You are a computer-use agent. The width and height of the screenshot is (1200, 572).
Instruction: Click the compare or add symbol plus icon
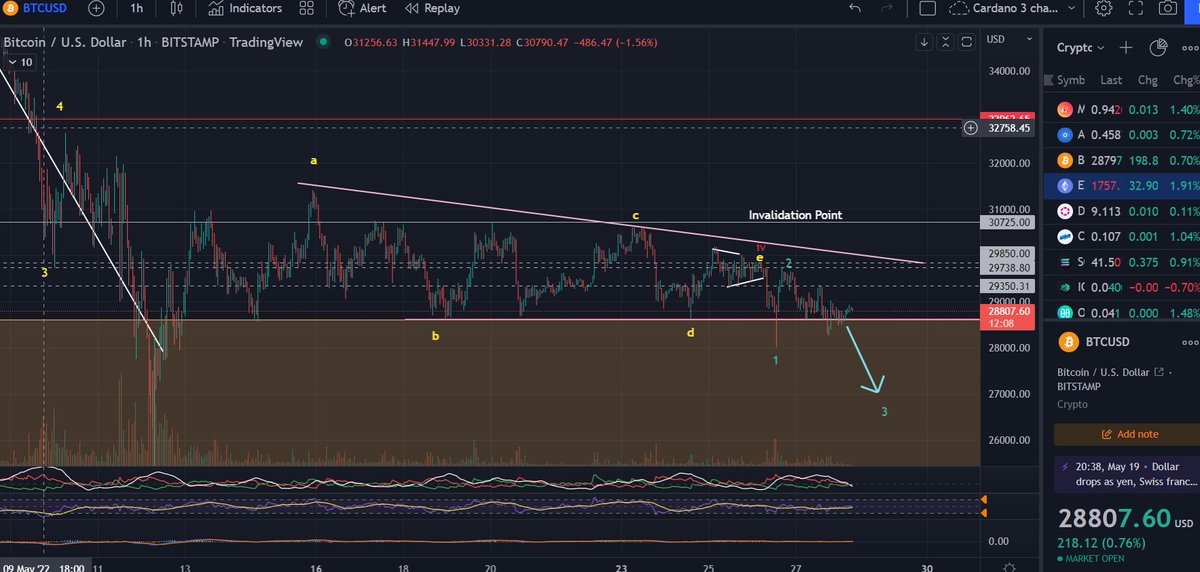[x=94, y=8]
